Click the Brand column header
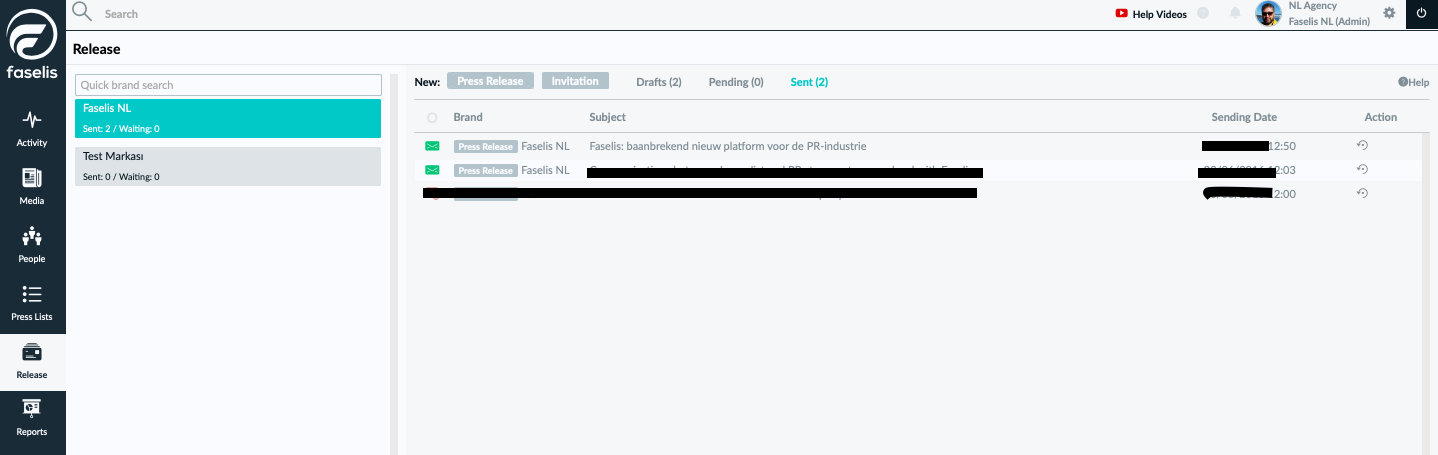The image size is (1438, 455). click(x=468, y=117)
